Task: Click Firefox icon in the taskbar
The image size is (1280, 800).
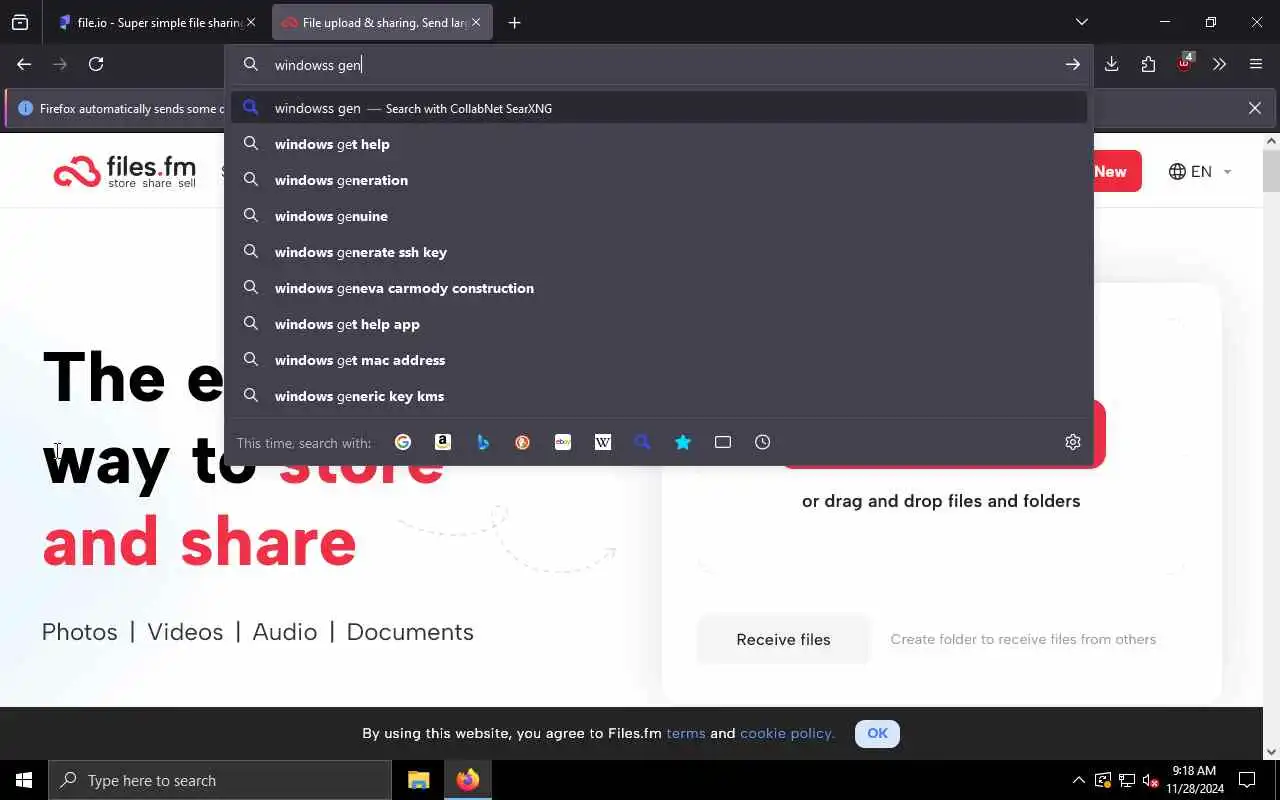Action: [x=467, y=780]
